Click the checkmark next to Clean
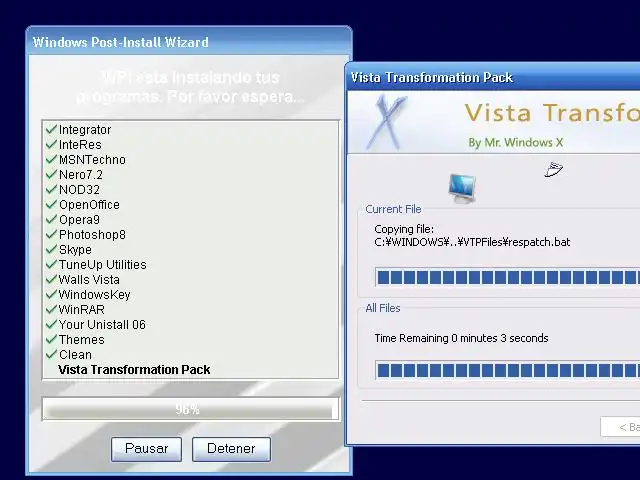The width and height of the screenshot is (640, 480). [51, 354]
